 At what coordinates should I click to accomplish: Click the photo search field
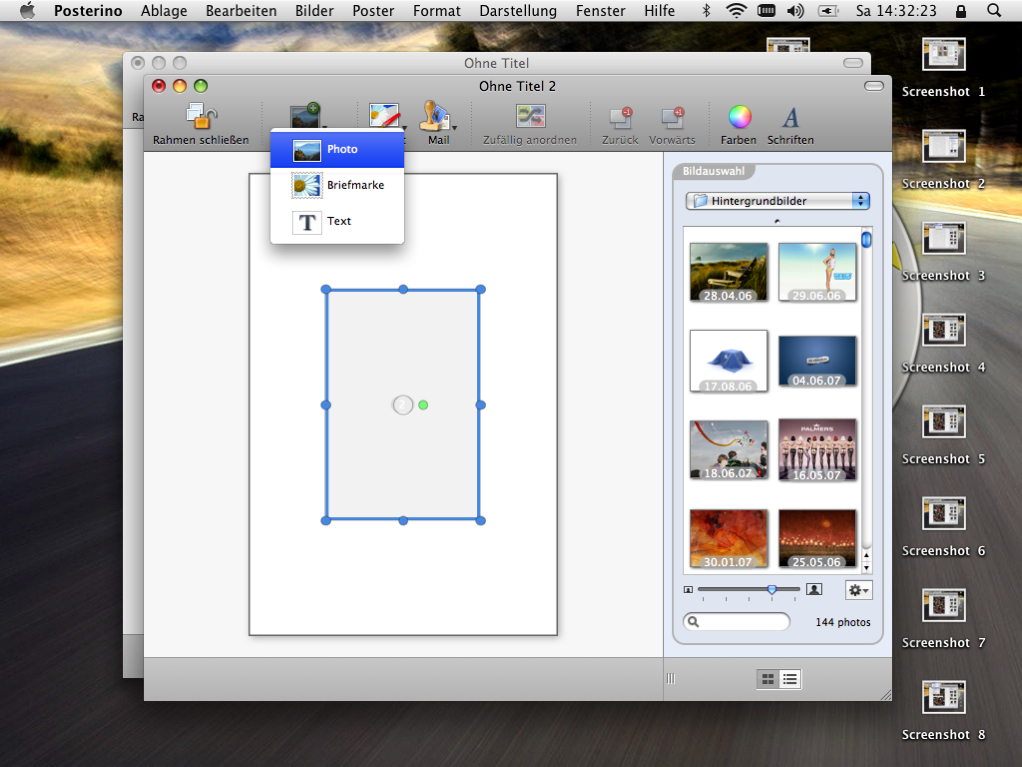click(737, 622)
